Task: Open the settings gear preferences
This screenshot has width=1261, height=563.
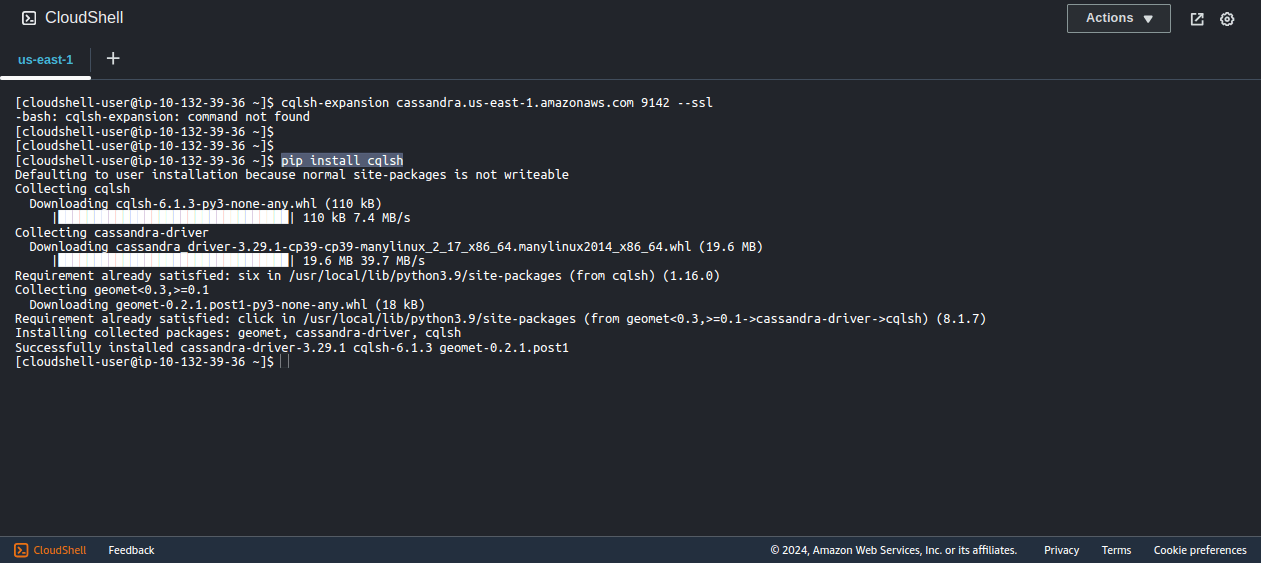Action: click(x=1227, y=19)
